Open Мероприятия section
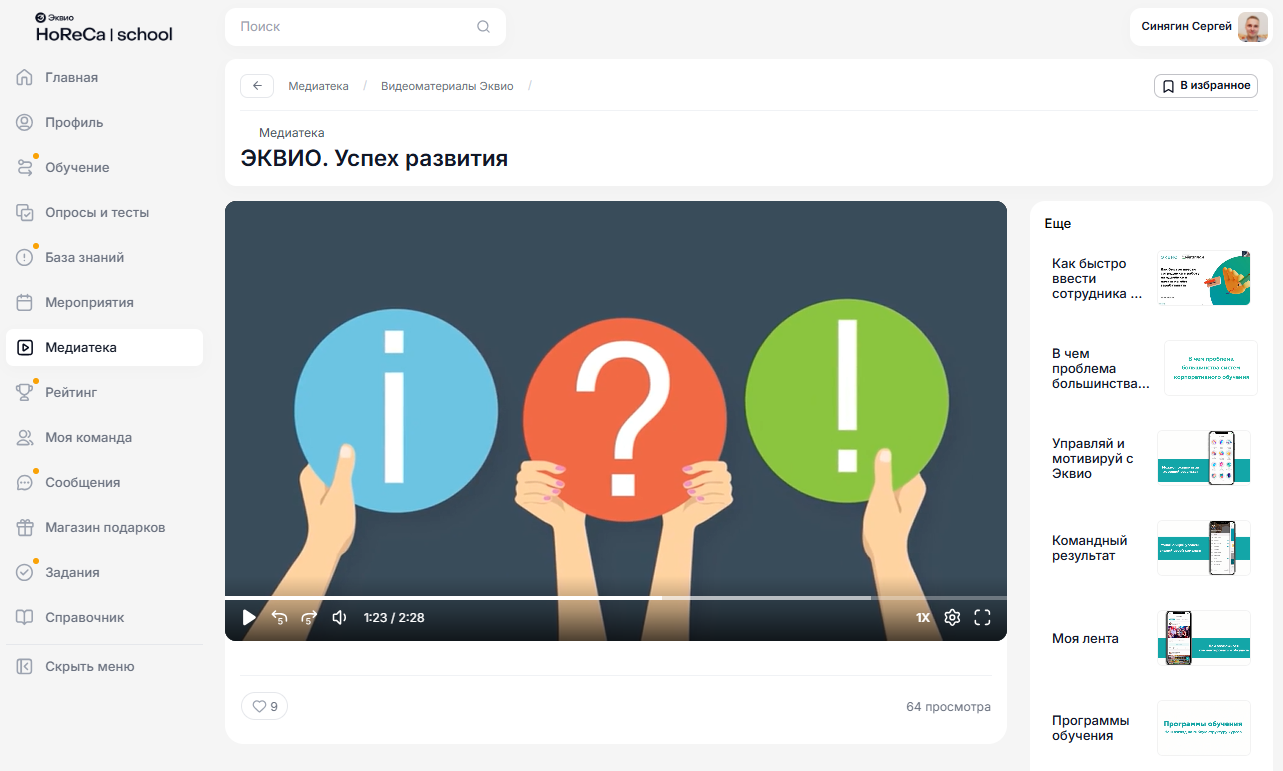The height and width of the screenshot is (771, 1283). pos(104,303)
